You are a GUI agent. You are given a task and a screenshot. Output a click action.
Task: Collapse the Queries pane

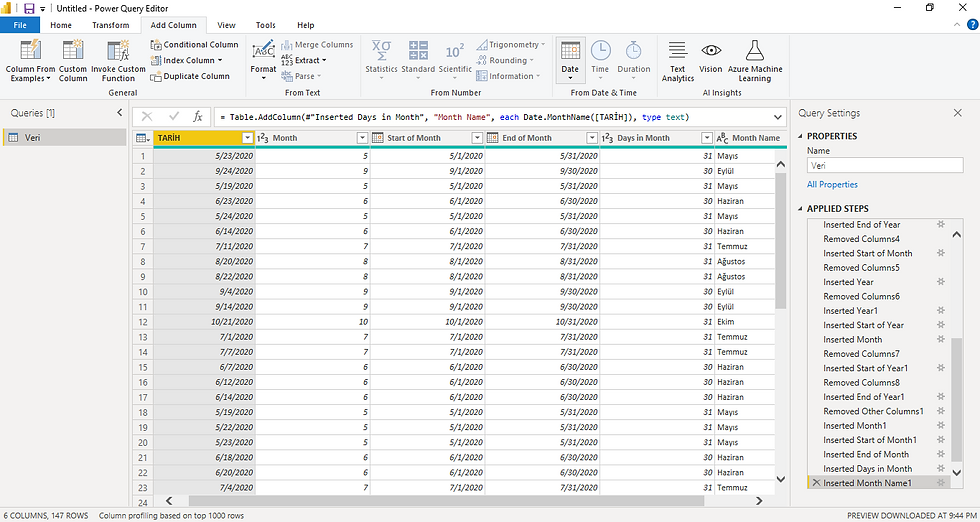coord(120,113)
